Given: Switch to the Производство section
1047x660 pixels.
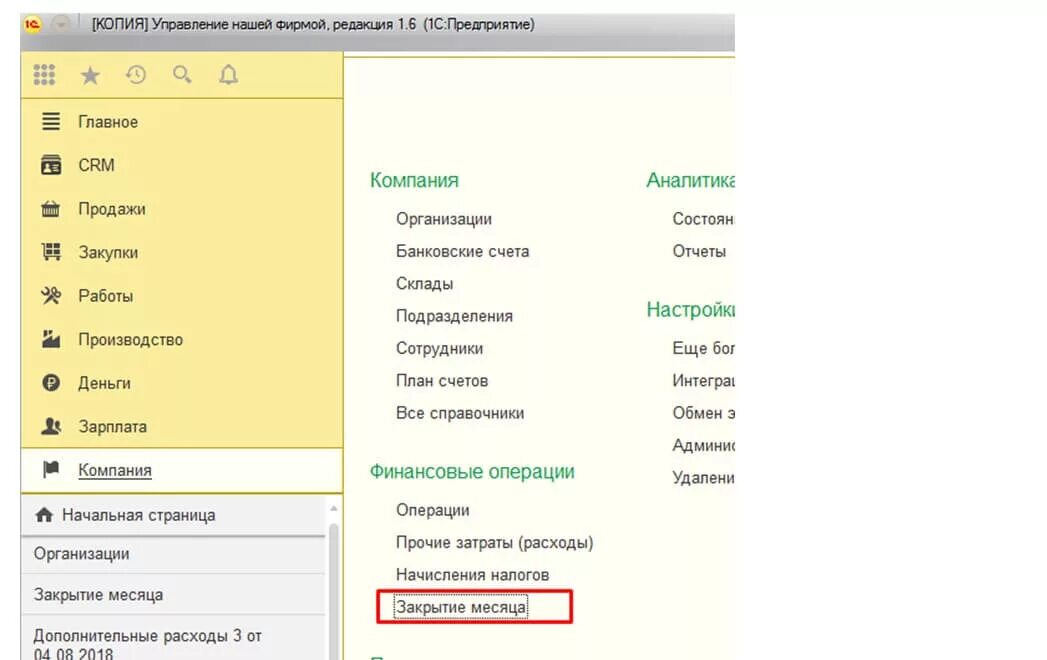Looking at the screenshot, I should pyautogui.click(x=130, y=339).
